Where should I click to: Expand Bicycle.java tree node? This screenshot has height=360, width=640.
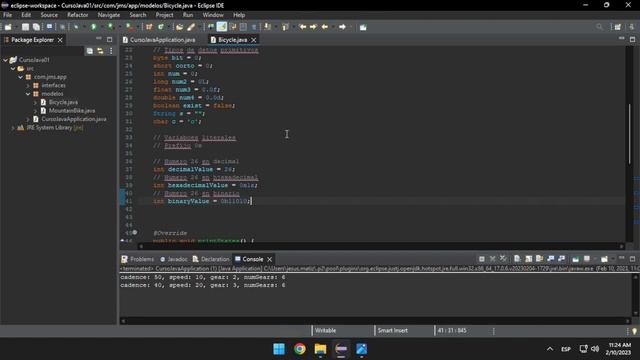[x=35, y=102]
